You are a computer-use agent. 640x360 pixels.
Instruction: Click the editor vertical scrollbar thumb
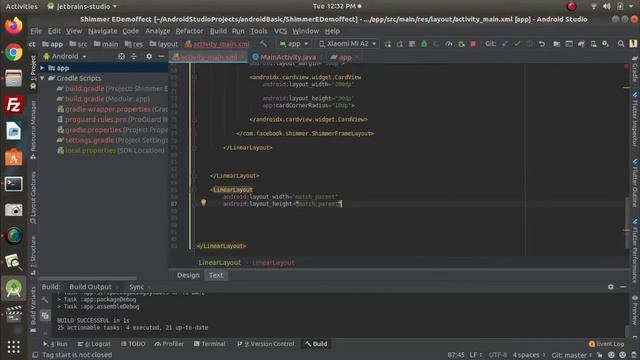[627, 222]
